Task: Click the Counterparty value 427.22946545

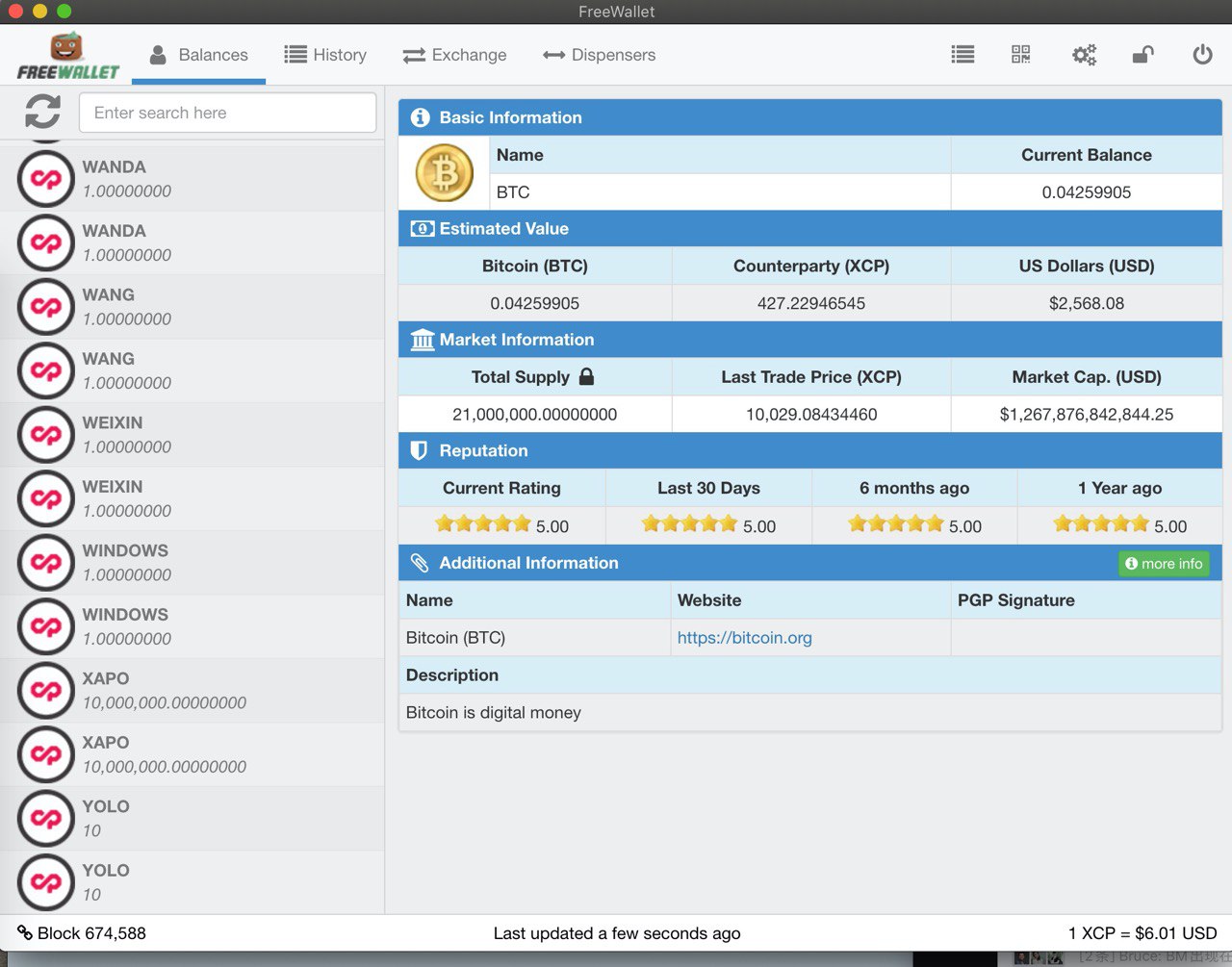Action: click(x=811, y=303)
